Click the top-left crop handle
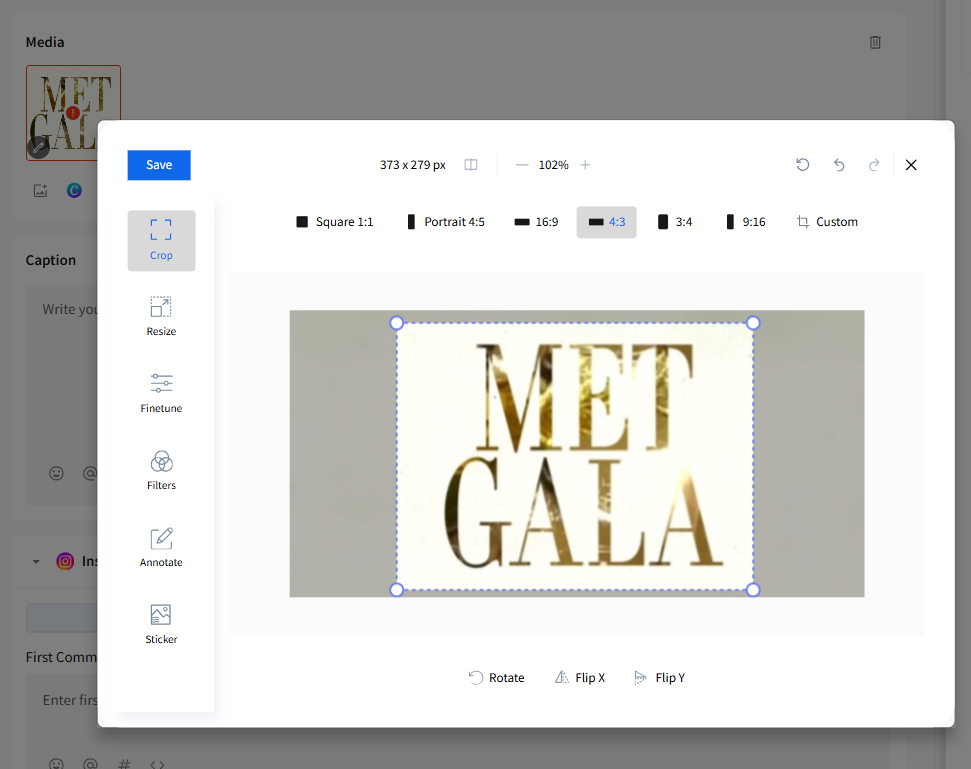 [x=397, y=323]
